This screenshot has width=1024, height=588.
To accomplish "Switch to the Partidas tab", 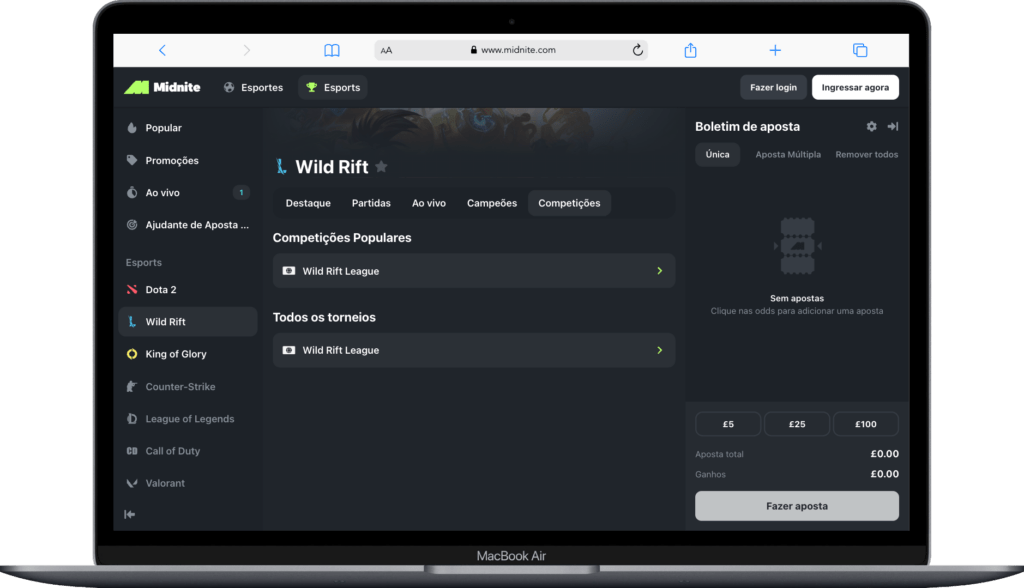I will point(371,203).
